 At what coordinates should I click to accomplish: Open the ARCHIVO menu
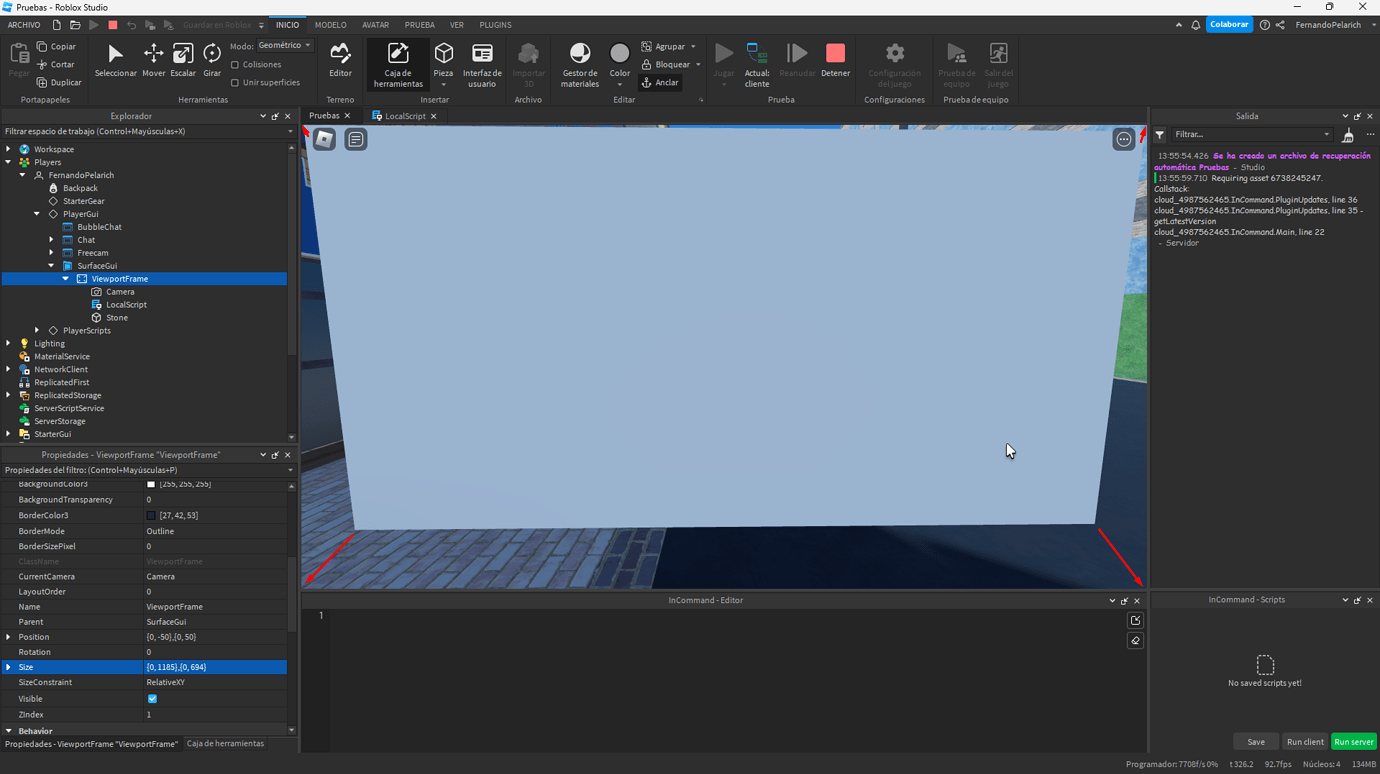[x=24, y=25]
